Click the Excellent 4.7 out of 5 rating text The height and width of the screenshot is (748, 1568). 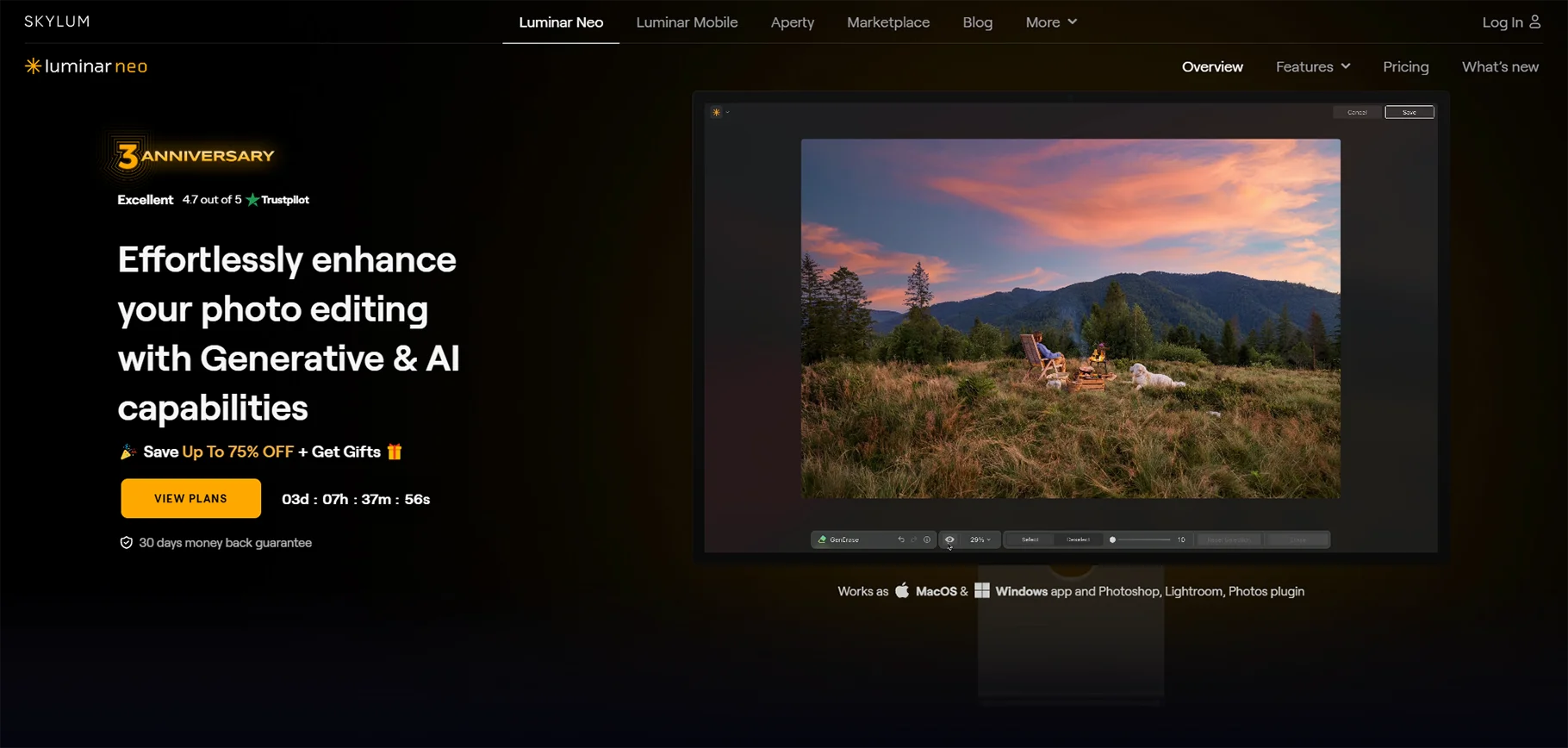click(x=180, y=200)
